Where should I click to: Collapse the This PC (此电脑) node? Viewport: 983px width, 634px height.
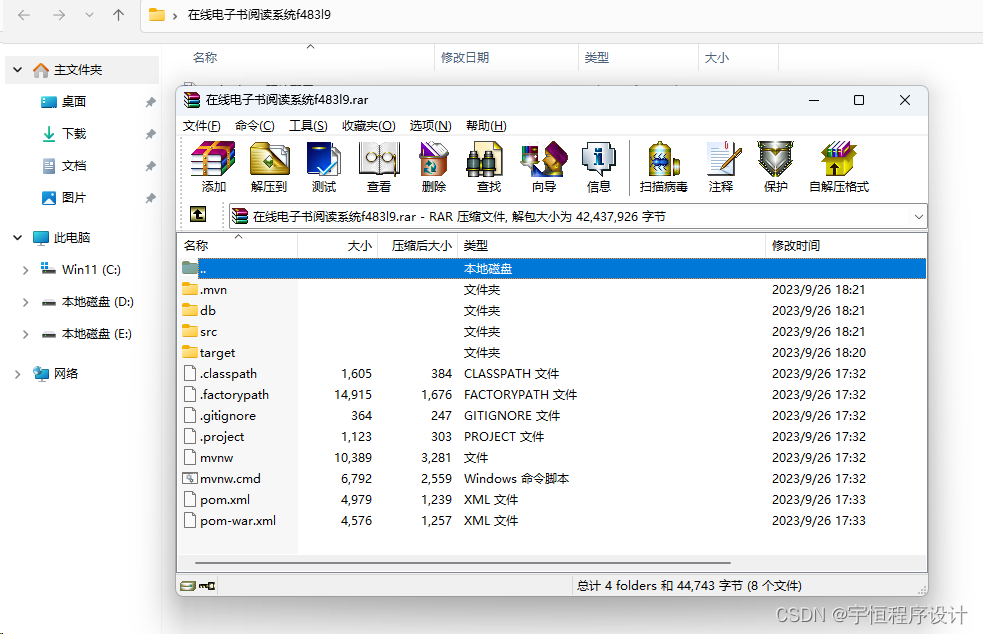pyautogui.click(x=18, y=238)
